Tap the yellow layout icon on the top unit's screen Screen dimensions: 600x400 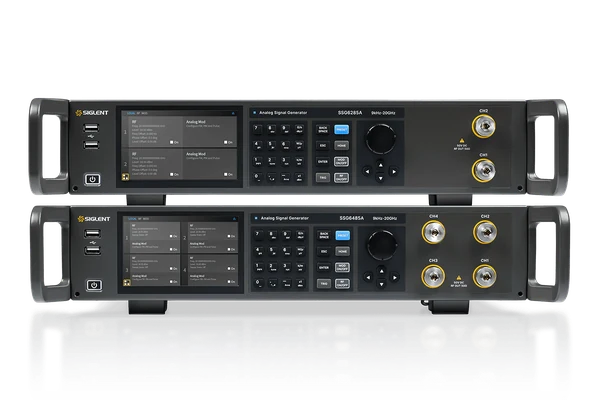pos(126,176)
